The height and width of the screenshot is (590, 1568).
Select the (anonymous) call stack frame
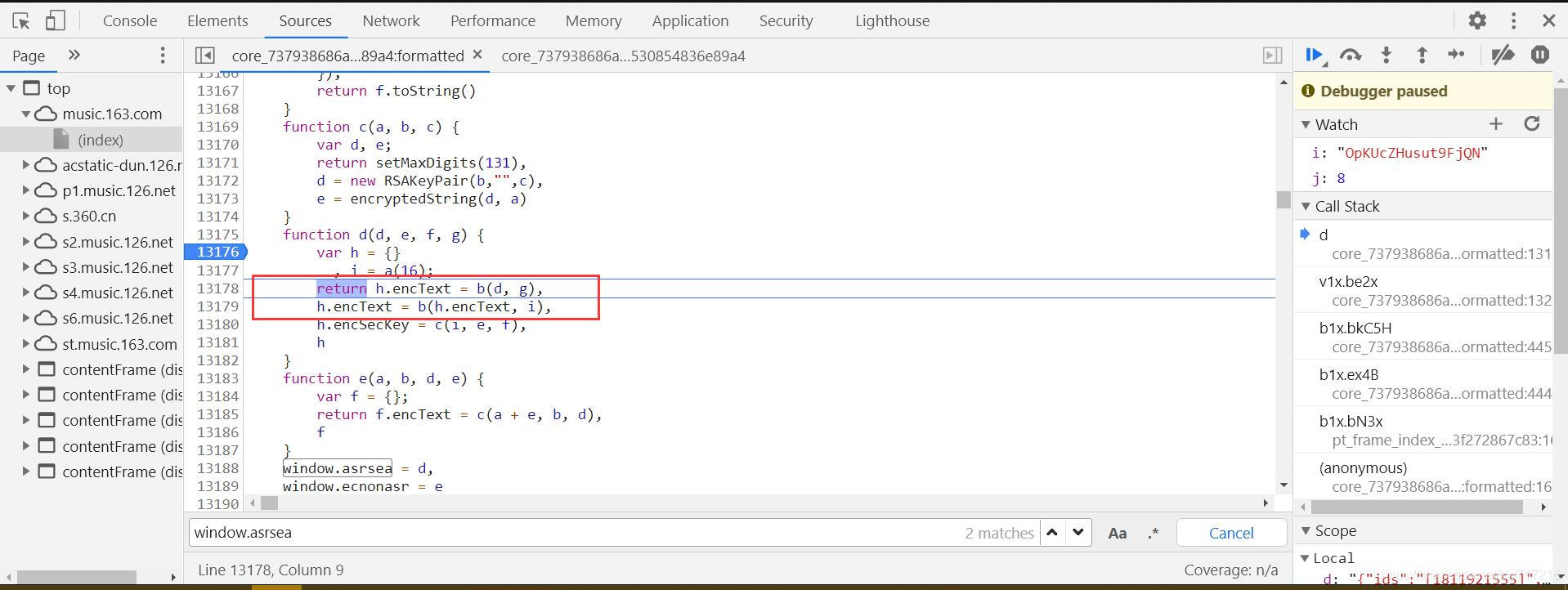click(x=1424, y=476)
